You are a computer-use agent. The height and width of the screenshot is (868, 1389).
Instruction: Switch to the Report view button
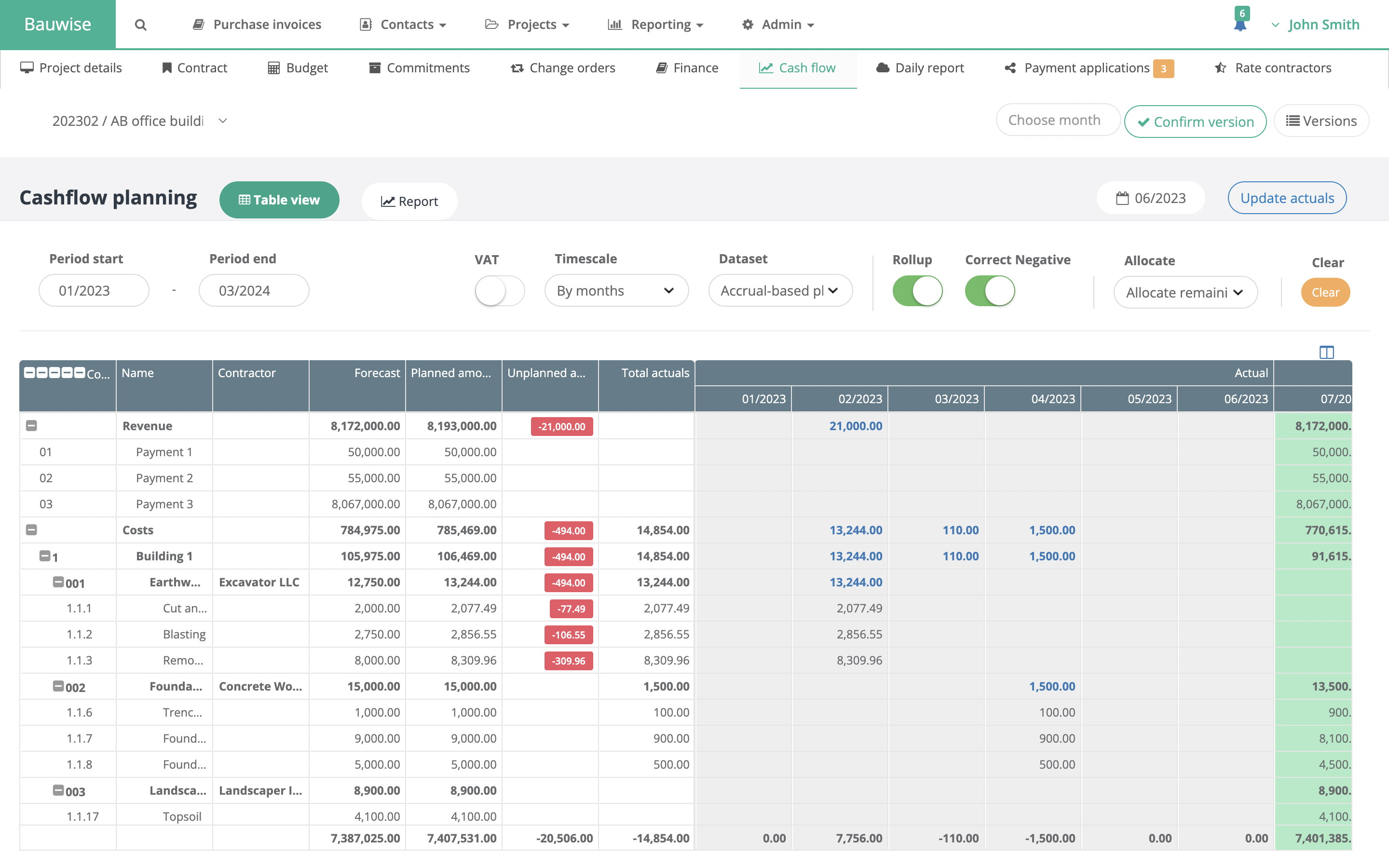tap(409, 201)
